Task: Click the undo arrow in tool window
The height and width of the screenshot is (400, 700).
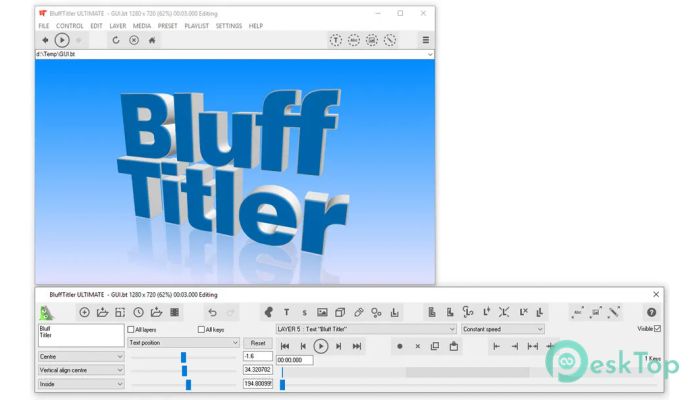Action: tap(212, 312)
